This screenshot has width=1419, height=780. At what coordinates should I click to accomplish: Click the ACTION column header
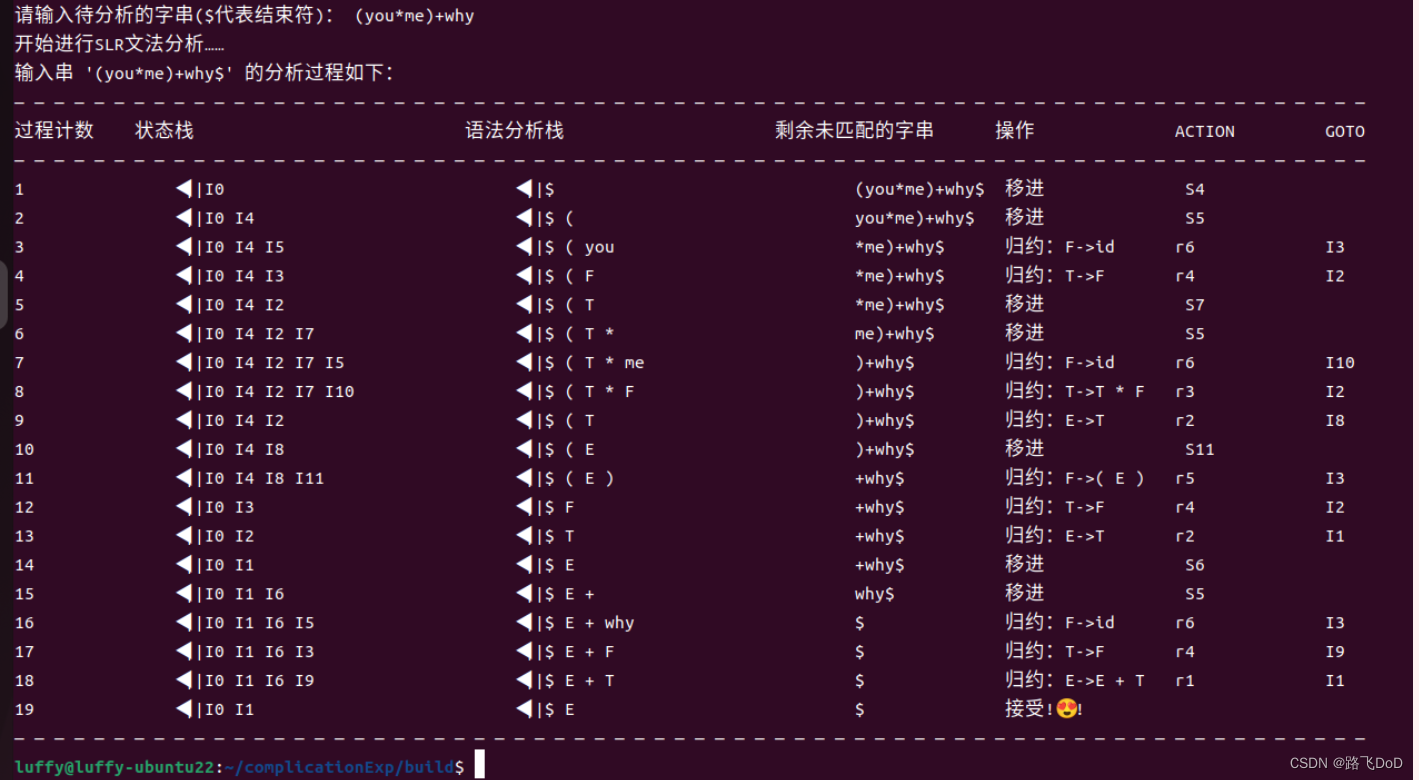coord(1204,131)
